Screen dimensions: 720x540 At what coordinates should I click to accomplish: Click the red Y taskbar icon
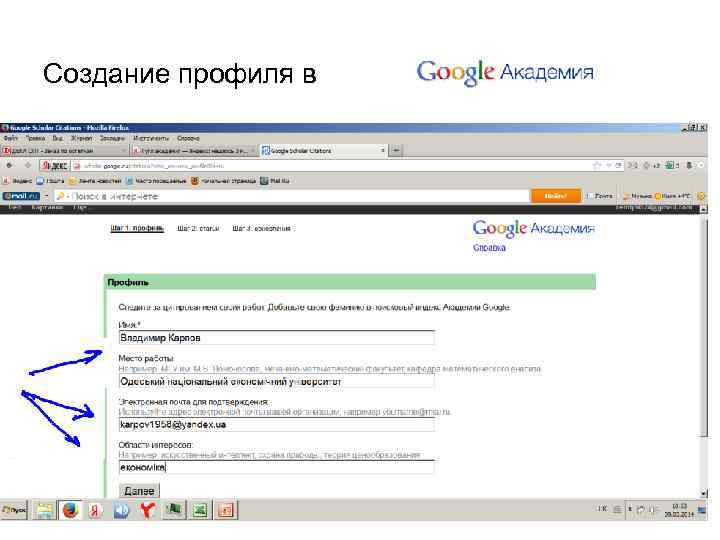coord(147,510)
